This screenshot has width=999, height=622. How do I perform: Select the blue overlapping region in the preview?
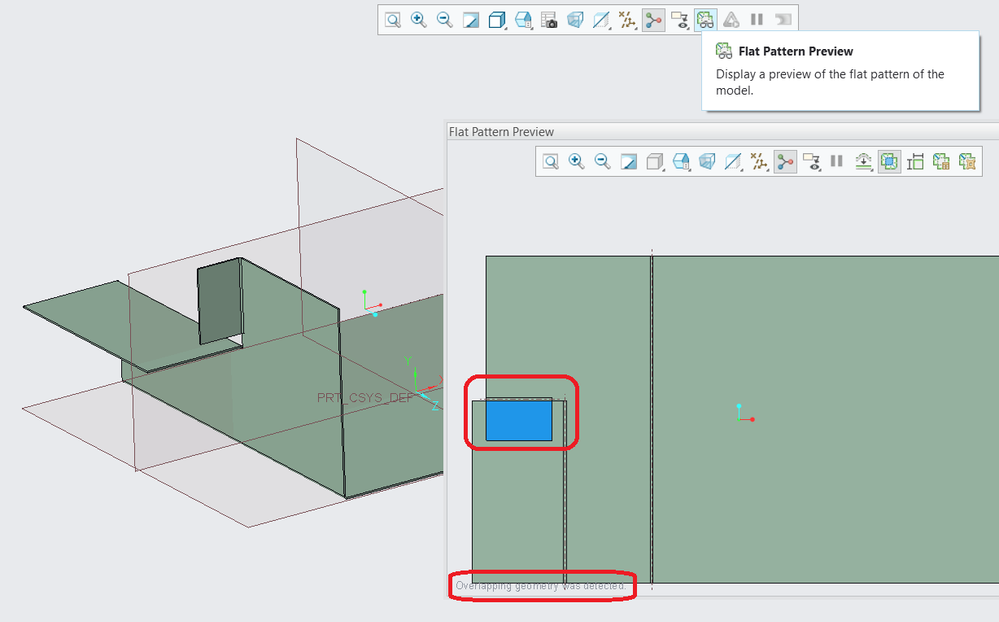pos(518,419)
